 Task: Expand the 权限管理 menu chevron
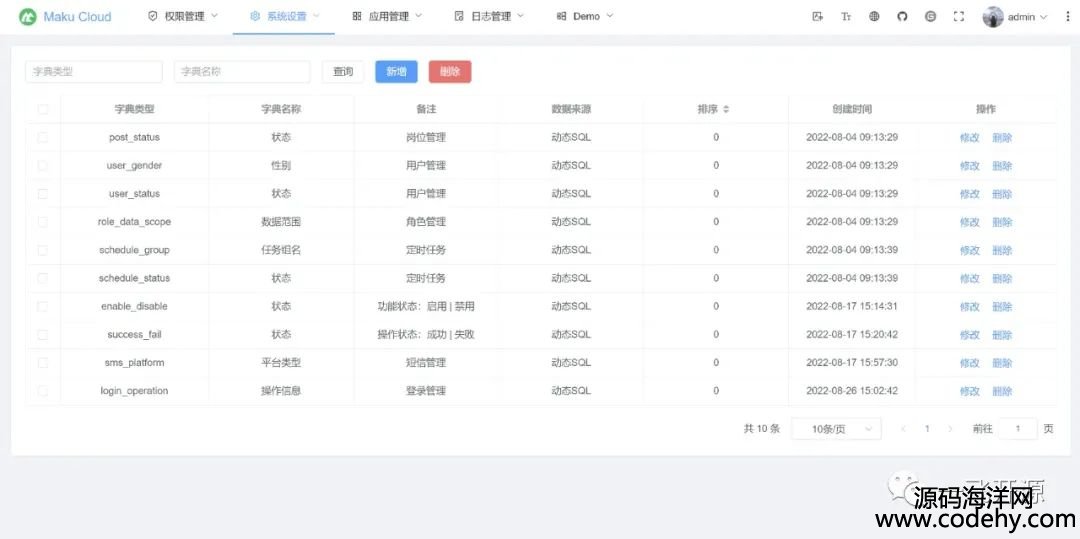(x=214, y=16)
